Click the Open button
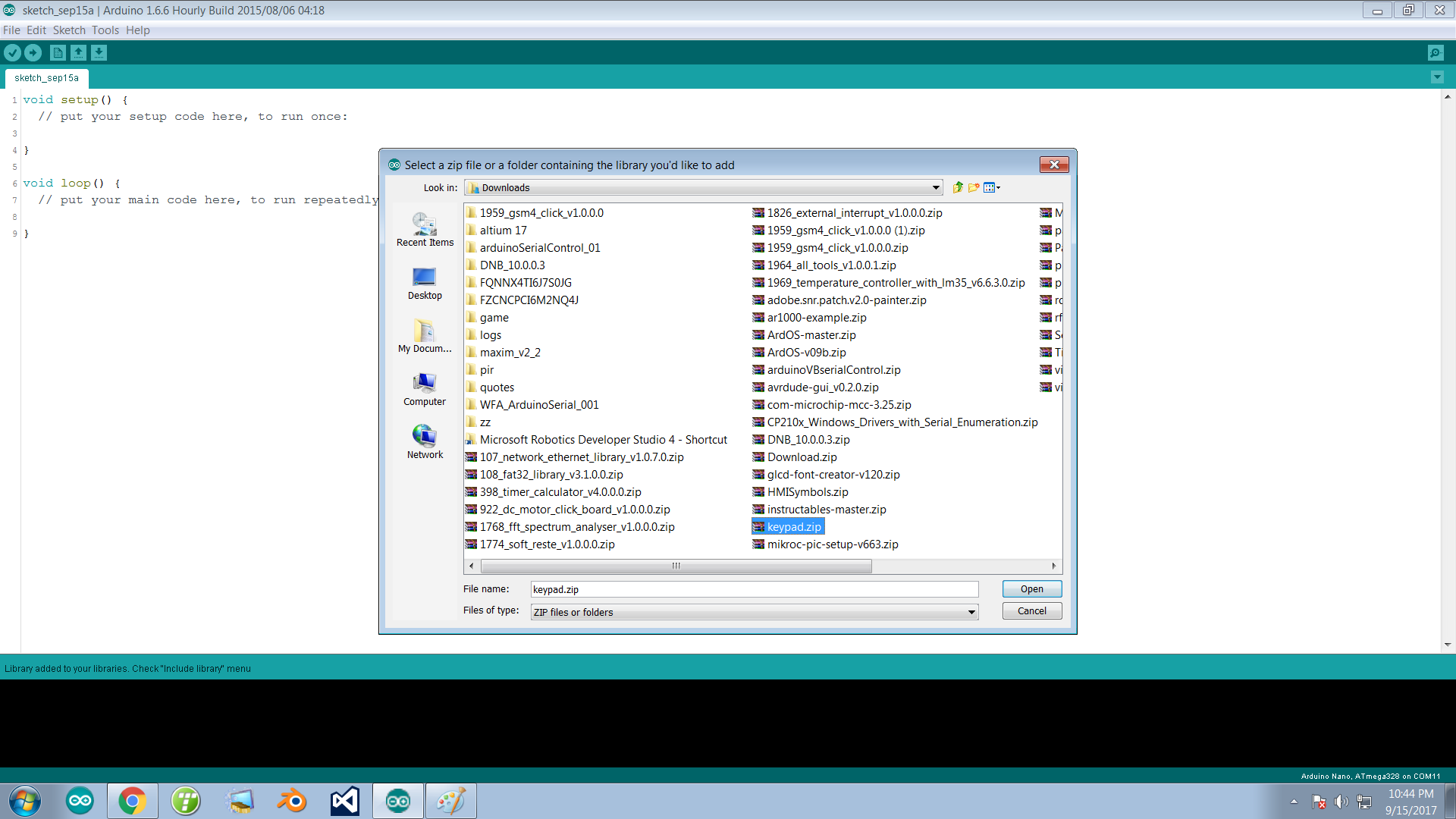The height and width of the screenshot is (819, 1456). tap(1031, 589)
